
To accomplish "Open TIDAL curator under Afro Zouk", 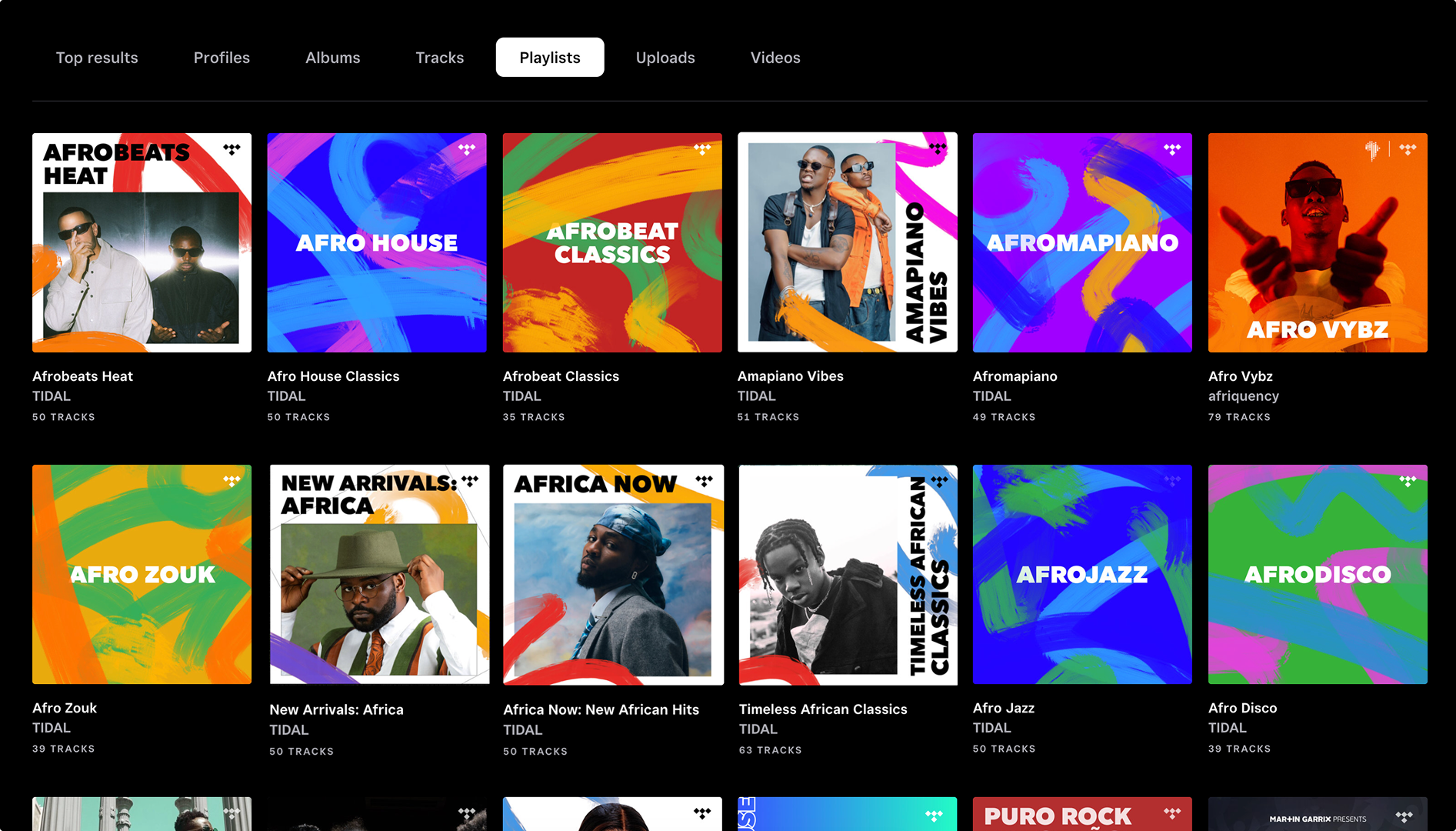I will (52, 728).
